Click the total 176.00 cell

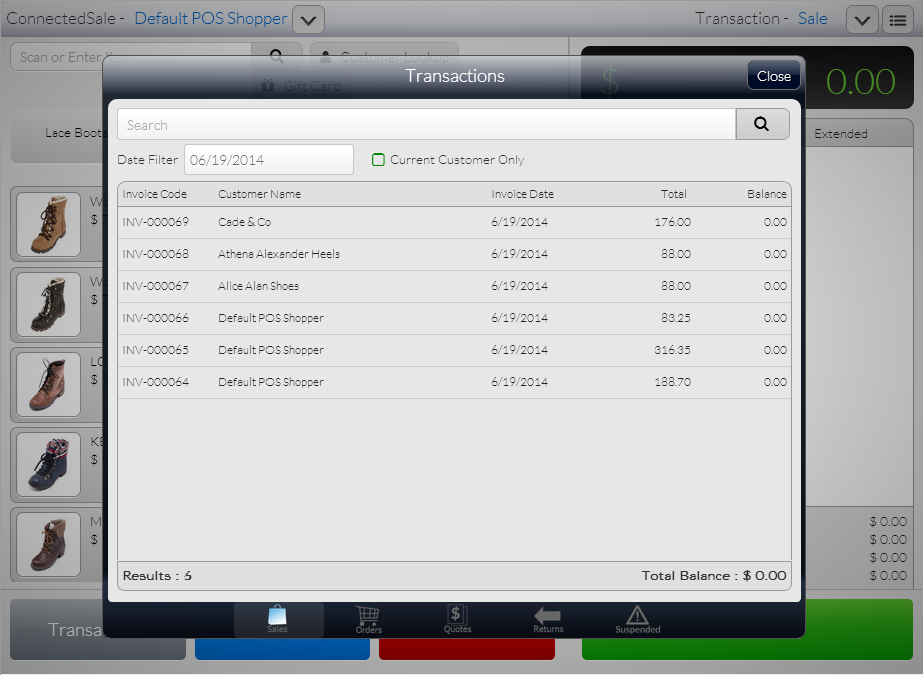(672, 222)
